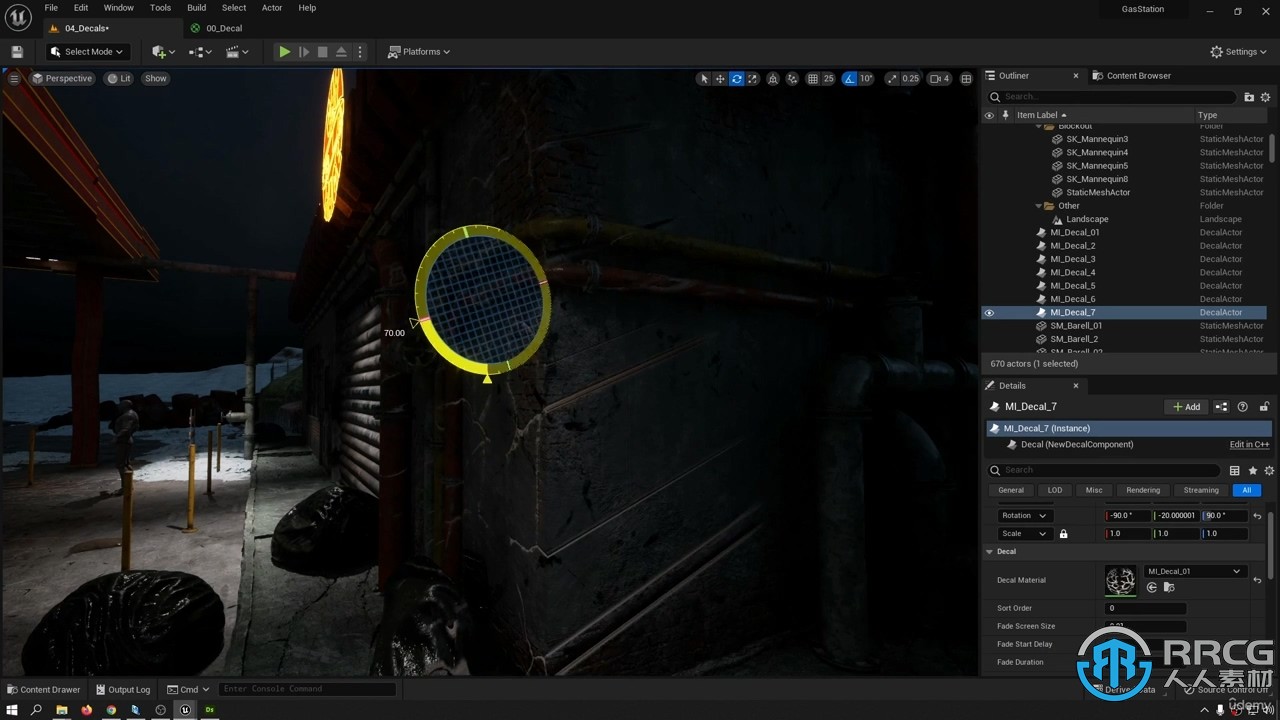Toggle the visibility column header eye
Viewport: 1280px width, 720px height.
989,115
